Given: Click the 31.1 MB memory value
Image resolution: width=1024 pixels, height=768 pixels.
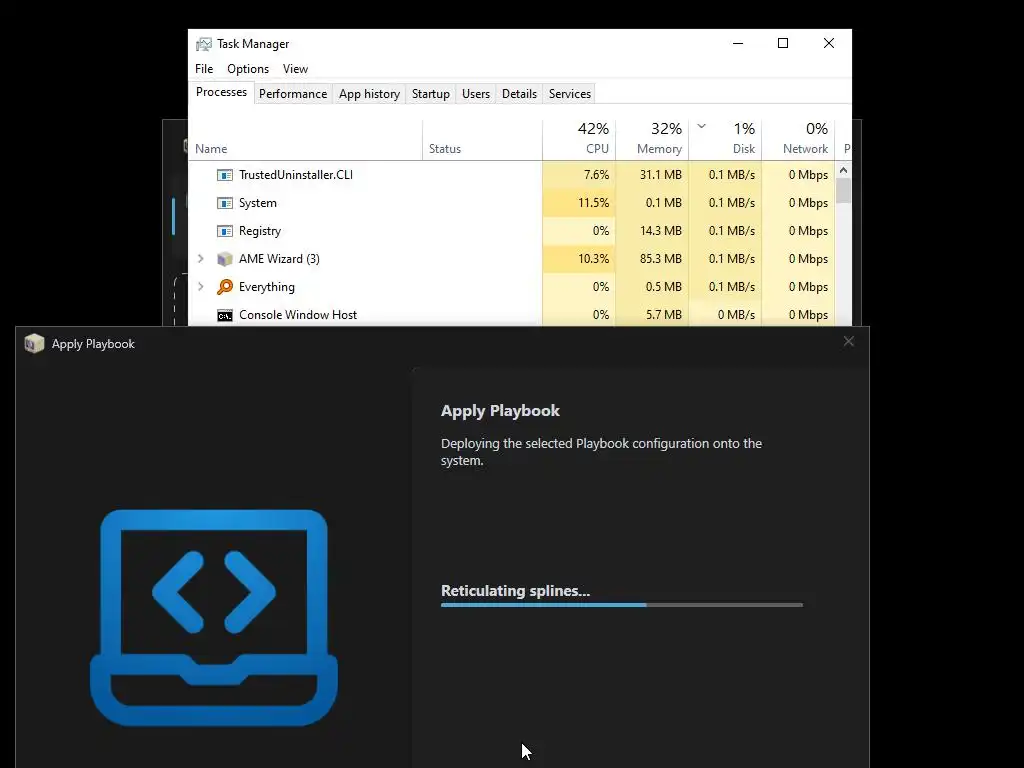Looking at the screenshot, I should coord(660,175).
